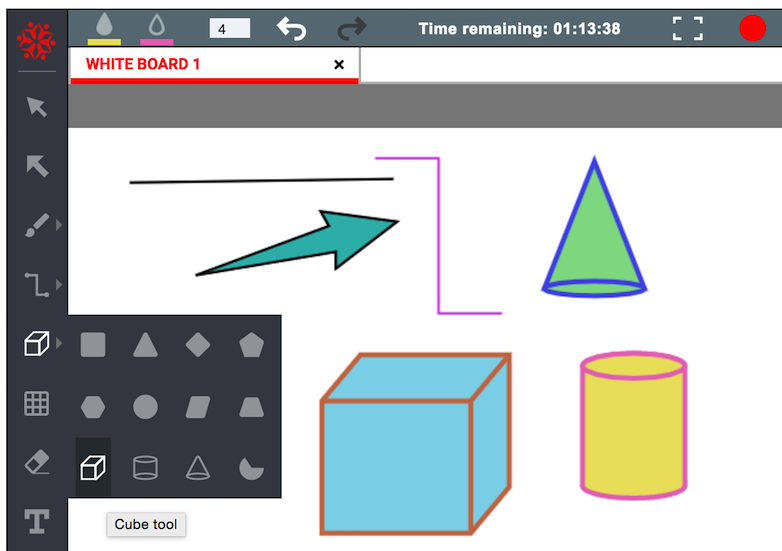782x551 pixels.
Task: Select the Cylinder shape tool
Action: pyautogui.click(x=146, y=467)
